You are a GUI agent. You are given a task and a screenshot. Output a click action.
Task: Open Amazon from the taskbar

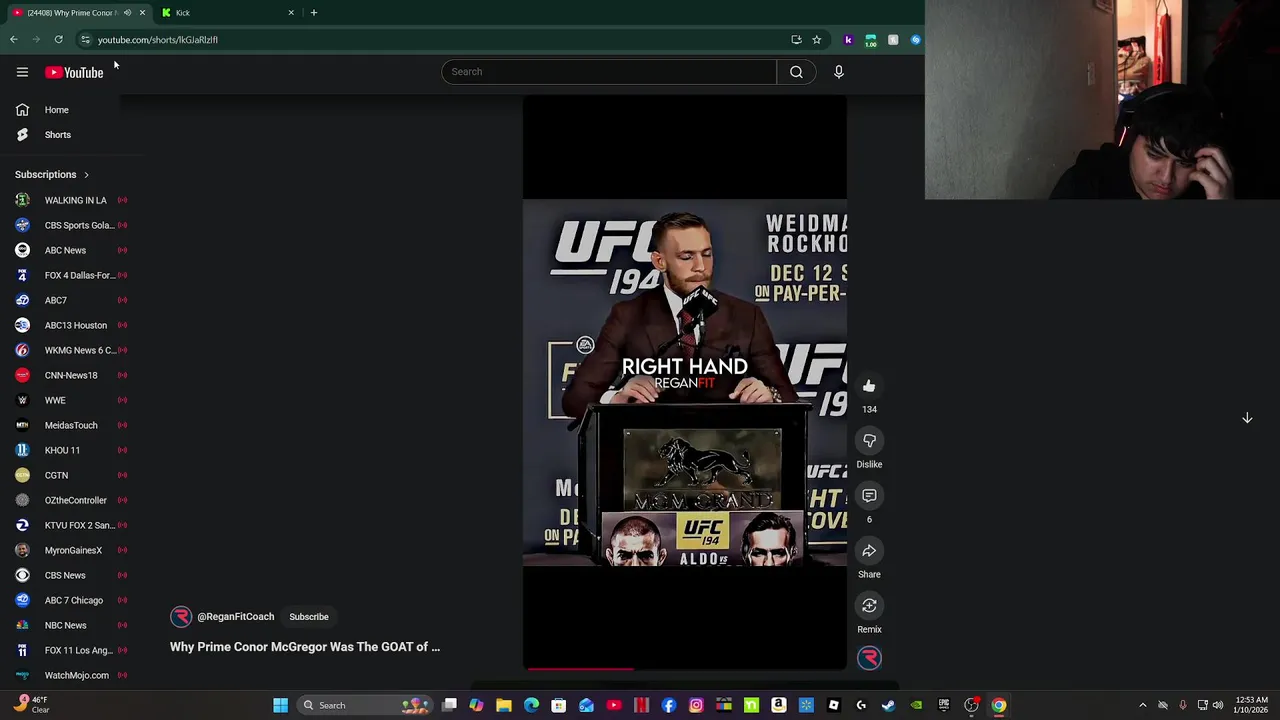[778, 705]
